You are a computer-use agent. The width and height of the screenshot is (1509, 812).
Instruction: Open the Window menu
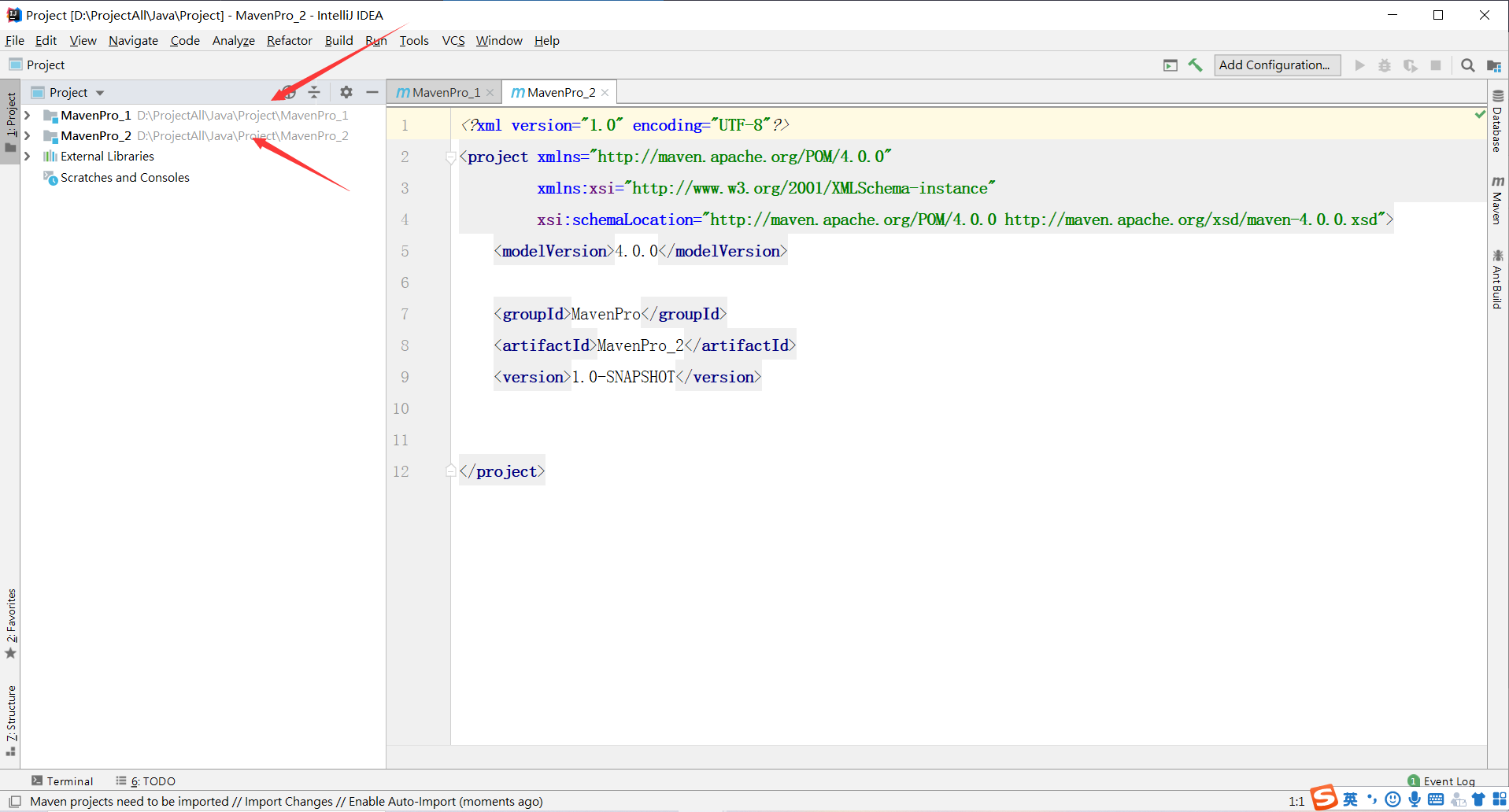(499, 40)
